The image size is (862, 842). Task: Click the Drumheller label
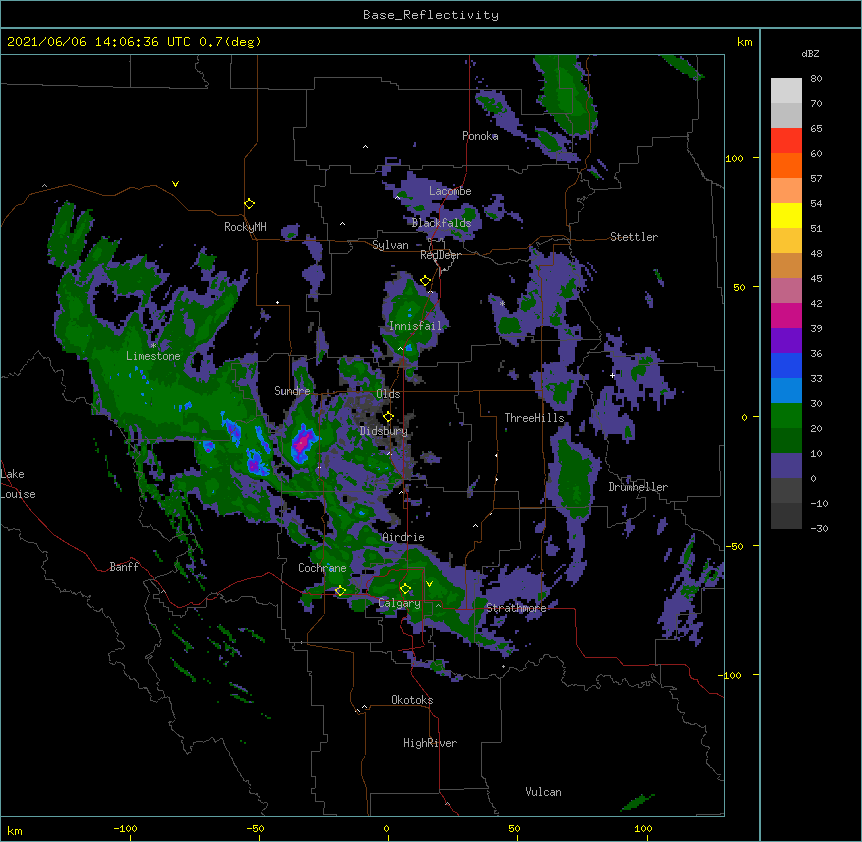[x=638, y=487]
